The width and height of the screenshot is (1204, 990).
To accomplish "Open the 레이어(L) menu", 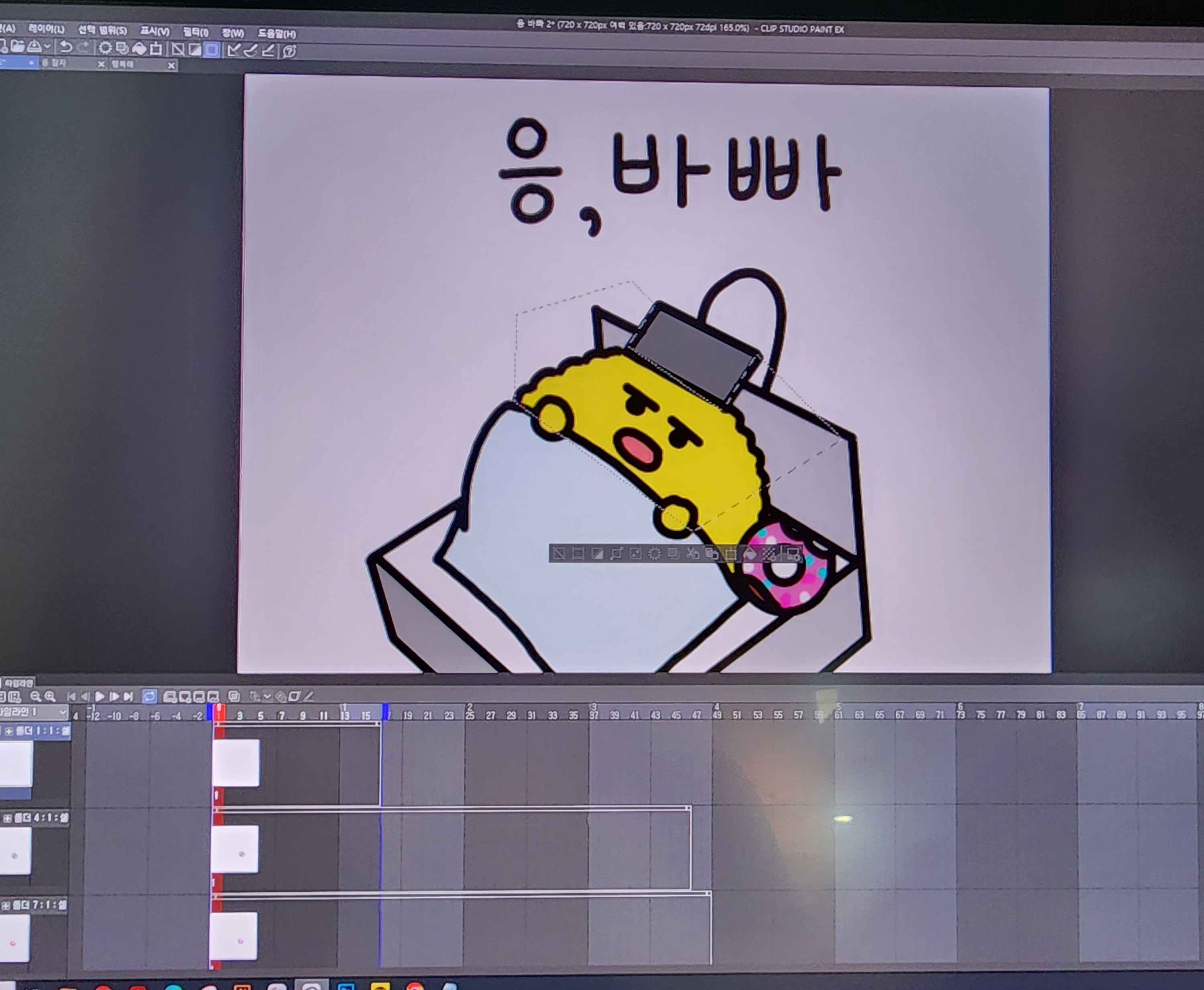I will click(x=47, y=30).
